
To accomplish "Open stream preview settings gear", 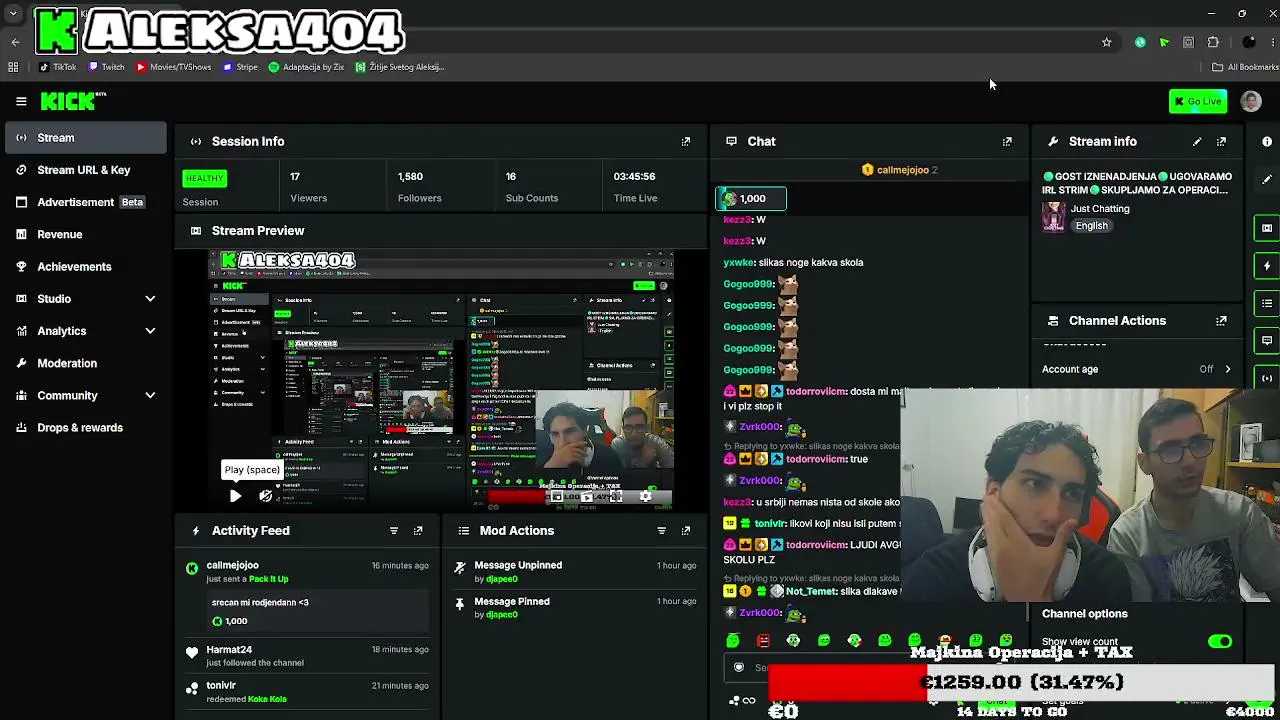I will pyautogui.click(x=646, y=496).
